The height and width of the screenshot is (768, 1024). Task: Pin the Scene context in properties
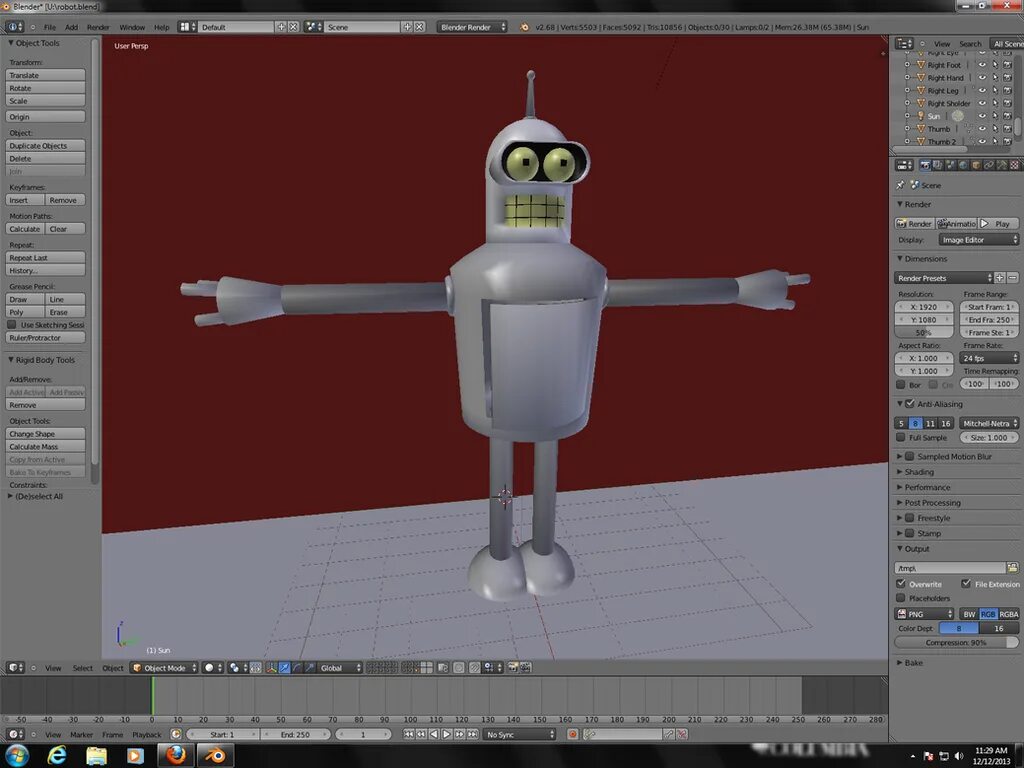coord(901,185)
